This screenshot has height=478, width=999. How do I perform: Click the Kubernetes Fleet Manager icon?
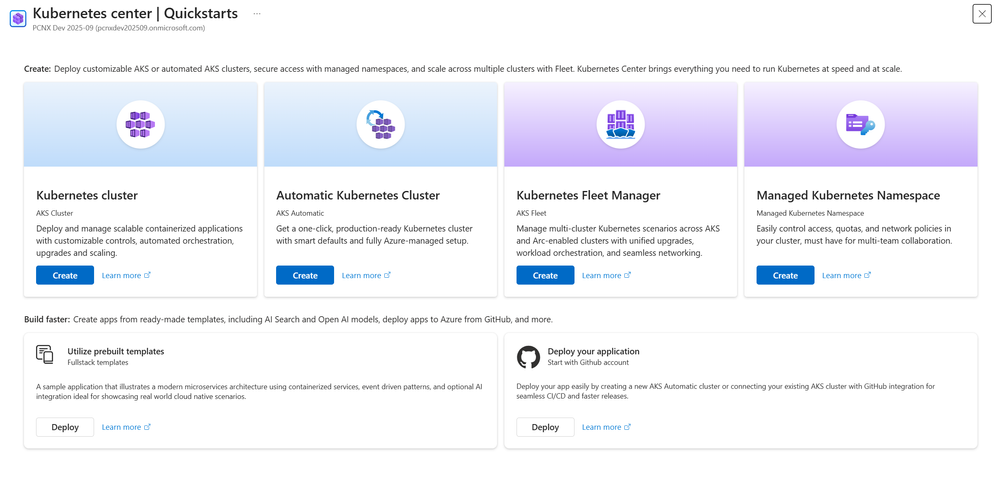[620, 125]
